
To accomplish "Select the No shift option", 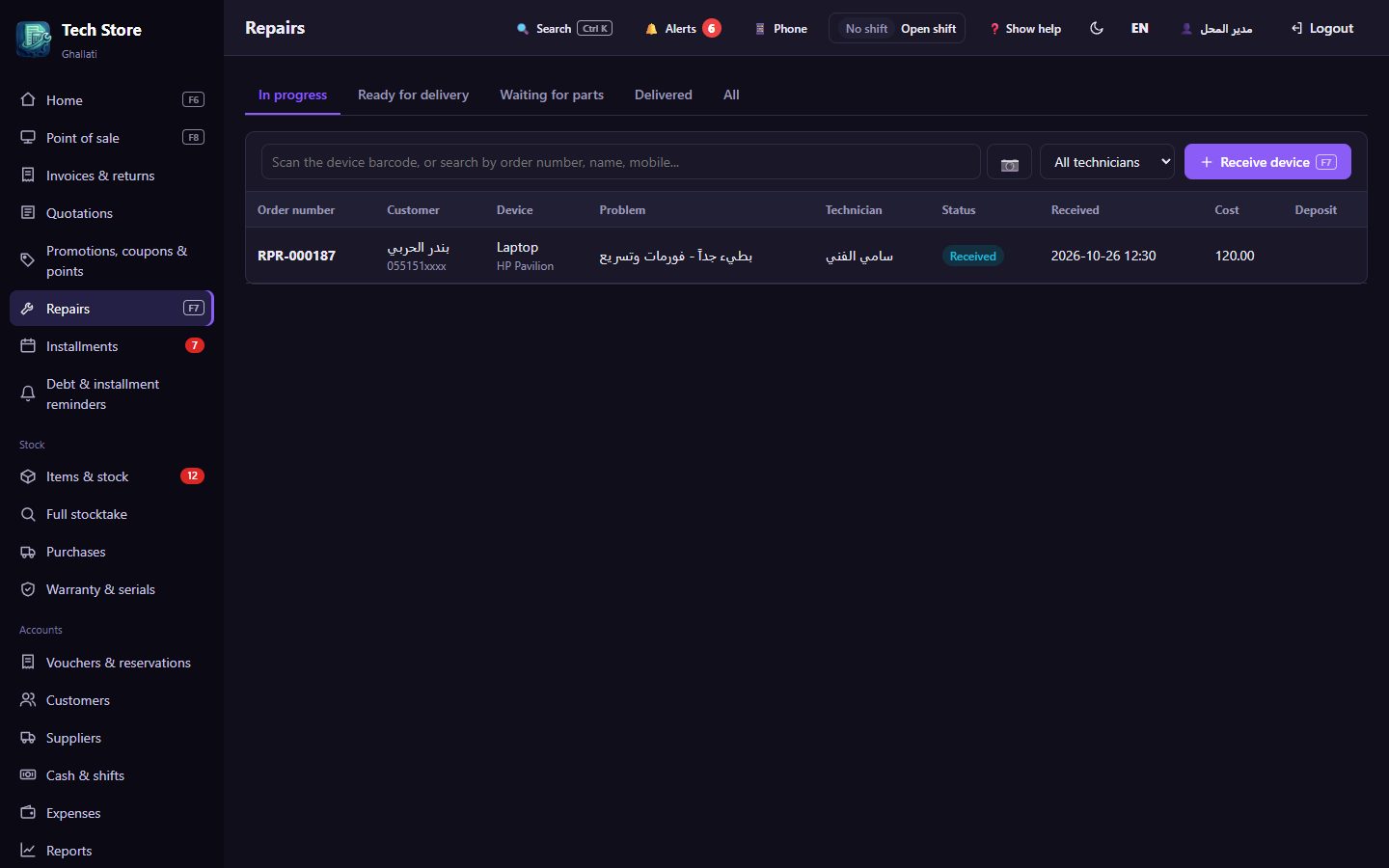I will tap(866, 28).
